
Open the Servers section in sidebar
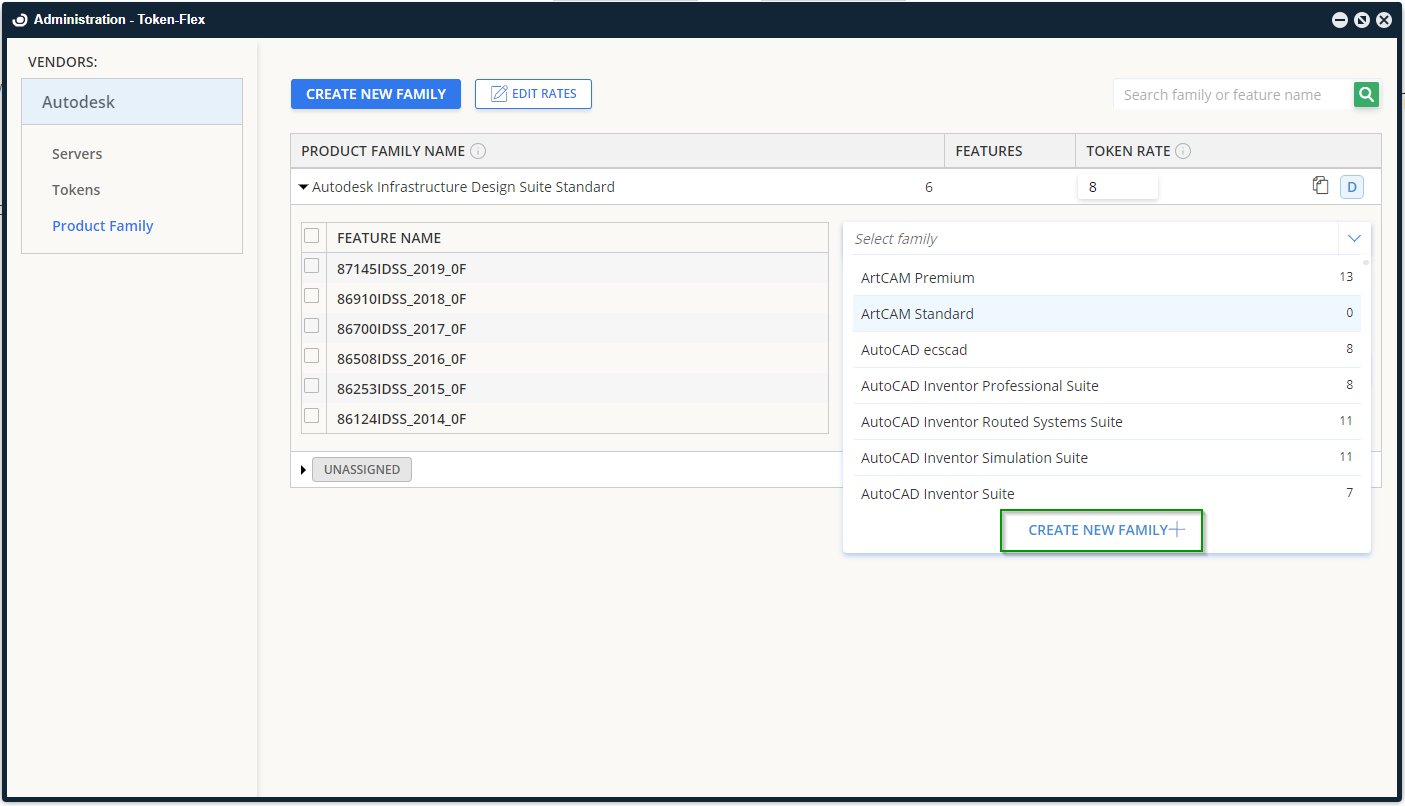77,154
